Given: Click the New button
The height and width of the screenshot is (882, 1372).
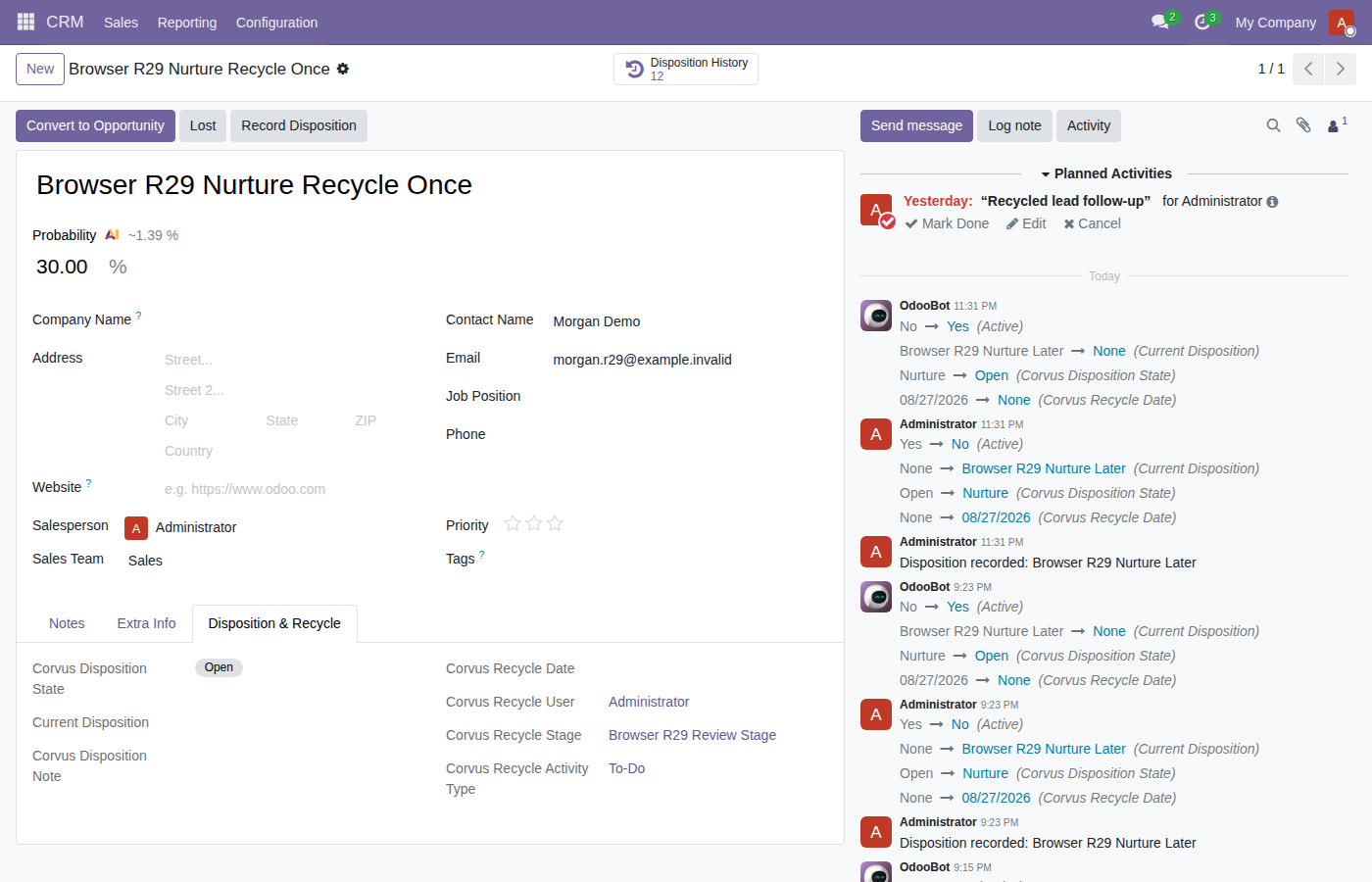Looking at the screenshot, I should click(40, 69).
